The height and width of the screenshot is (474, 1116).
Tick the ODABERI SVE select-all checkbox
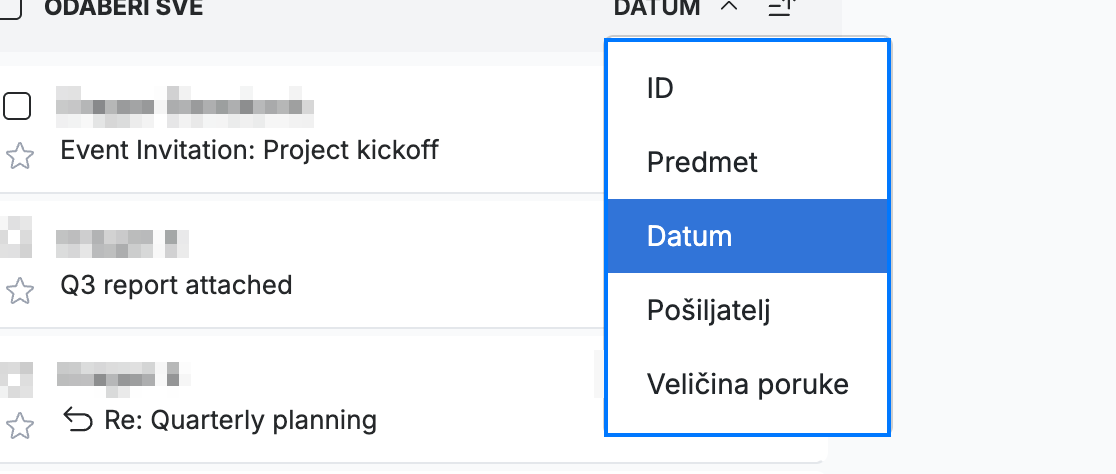tap(10, 8)
